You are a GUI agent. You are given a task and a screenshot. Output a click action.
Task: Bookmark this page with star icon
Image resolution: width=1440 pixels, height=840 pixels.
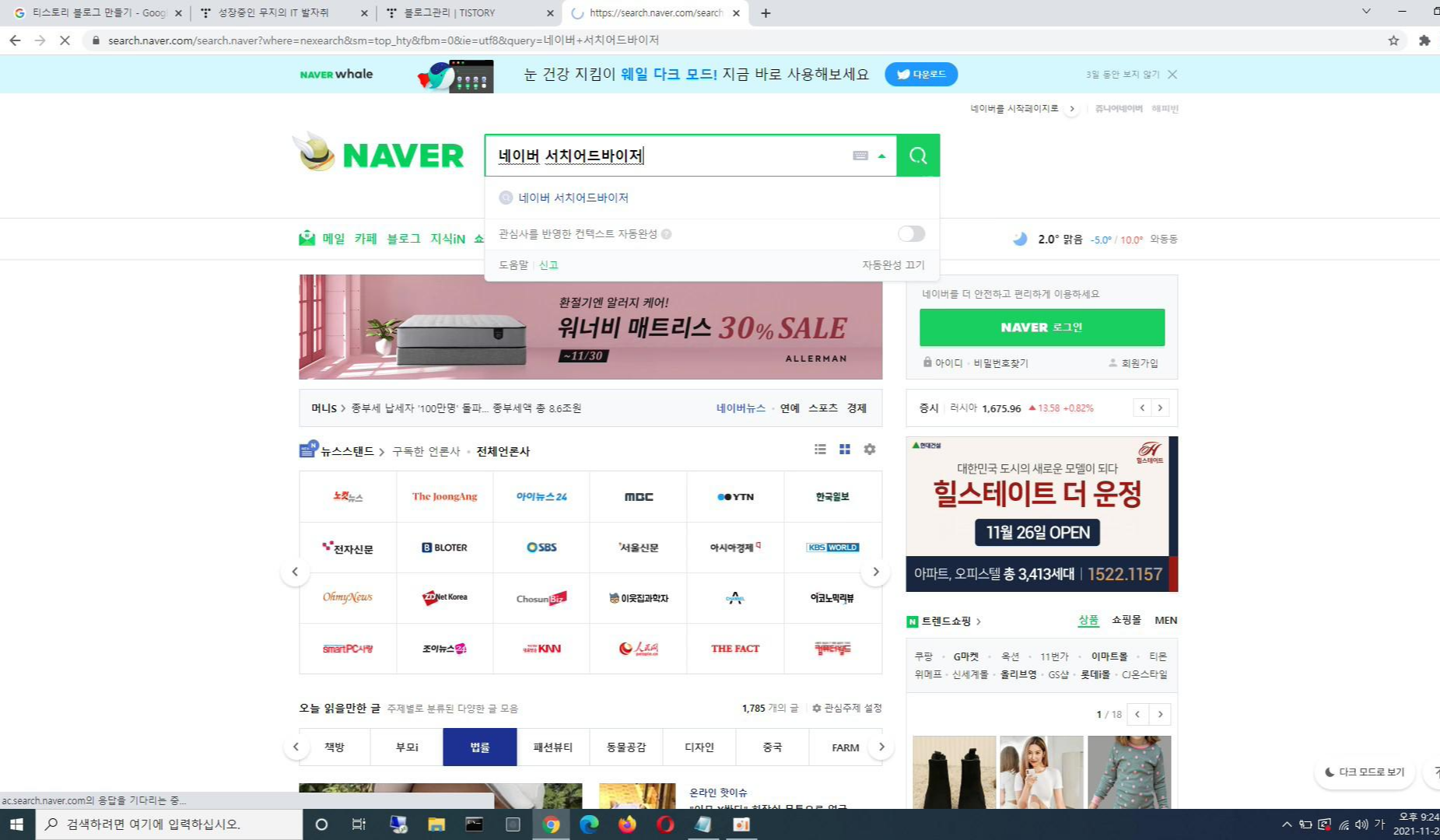point(1393,40)
